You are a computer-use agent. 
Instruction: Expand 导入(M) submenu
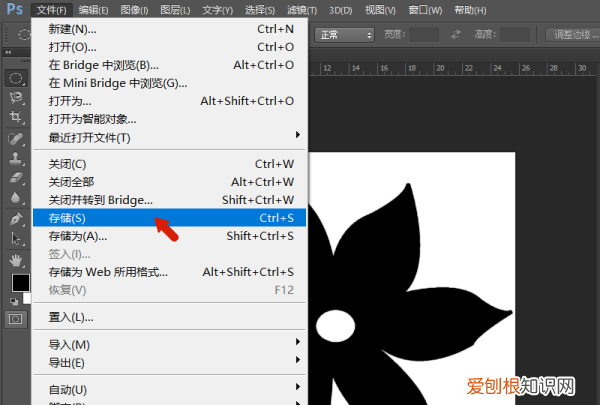click(x=170, y=345)
